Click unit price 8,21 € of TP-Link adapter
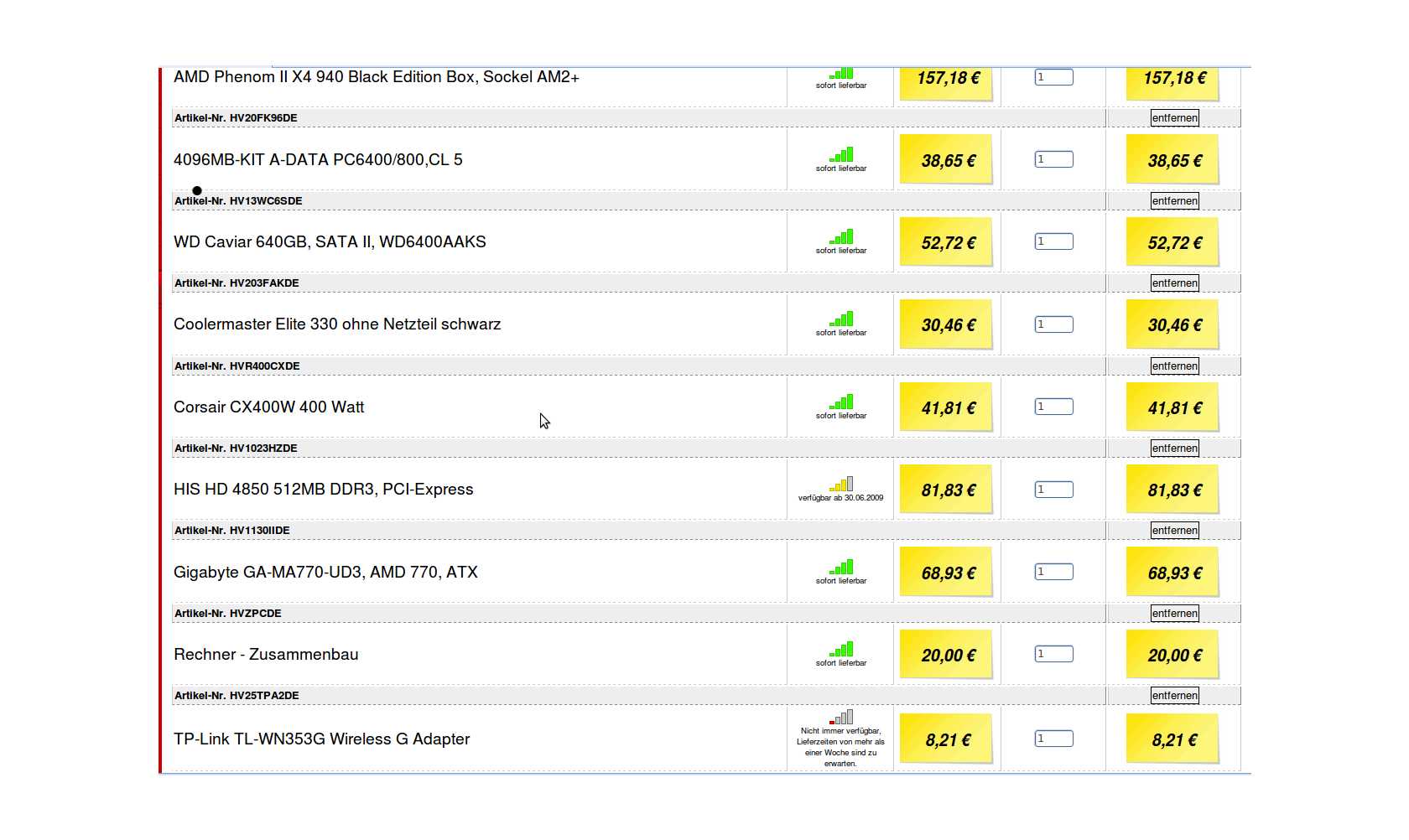Screen dimensions: 1409x840 pos(947,740)
